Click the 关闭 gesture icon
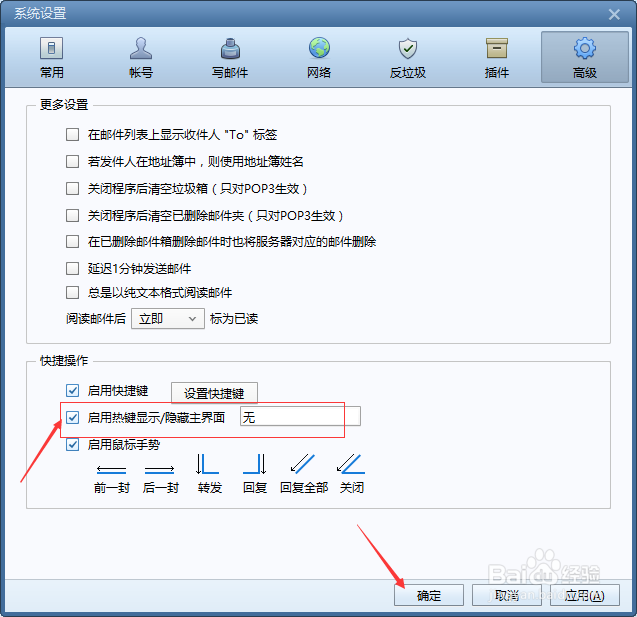 (x=351, y=464)
